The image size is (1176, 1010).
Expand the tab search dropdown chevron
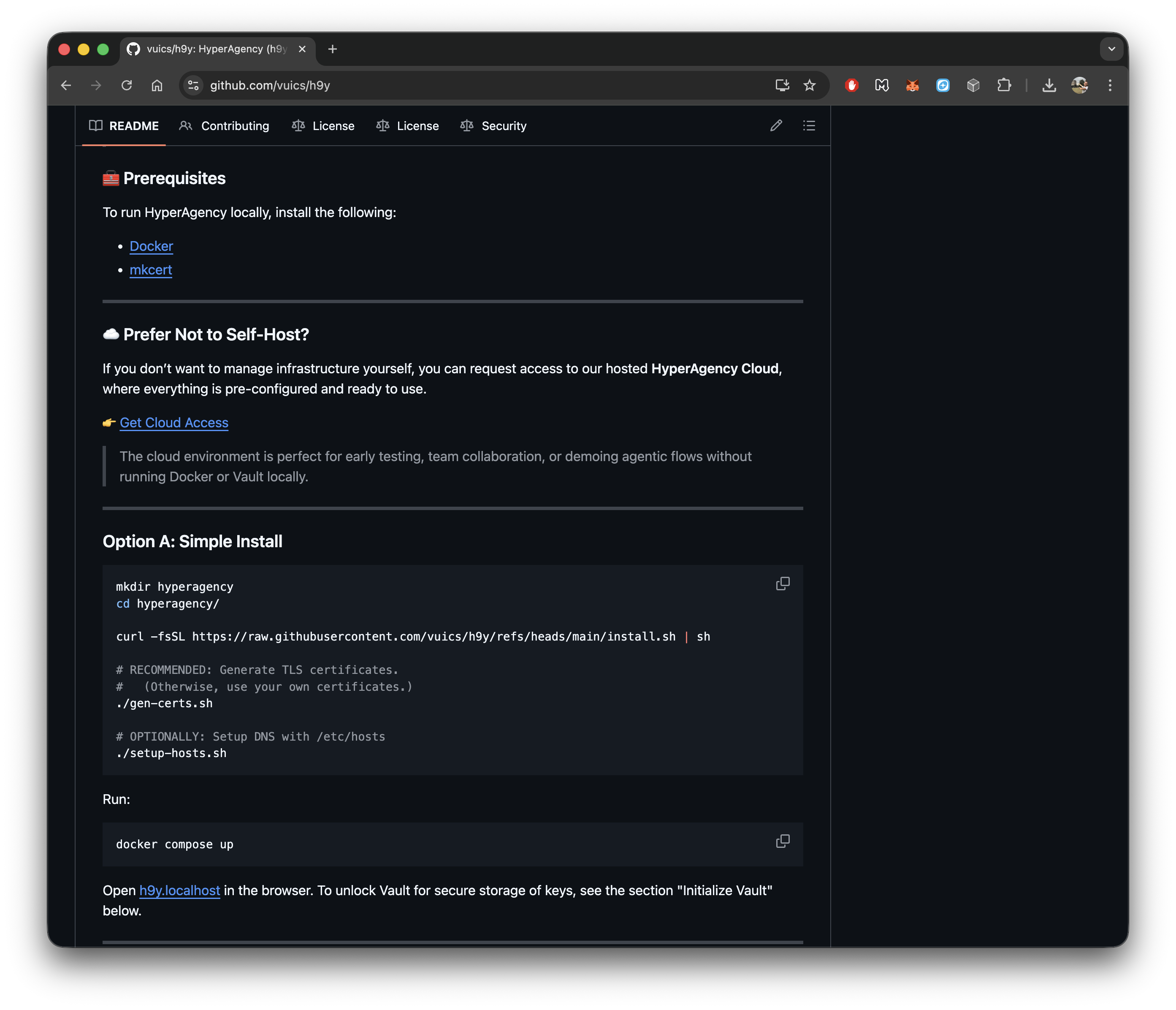coord(1111,49)
